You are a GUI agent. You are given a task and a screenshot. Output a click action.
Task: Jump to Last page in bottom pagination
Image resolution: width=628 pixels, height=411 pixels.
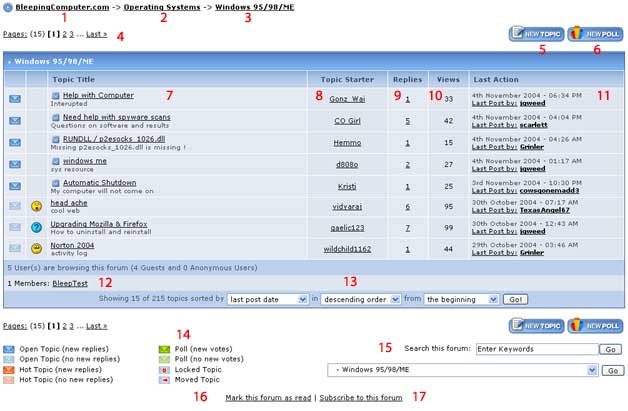(x=97, y=326)
